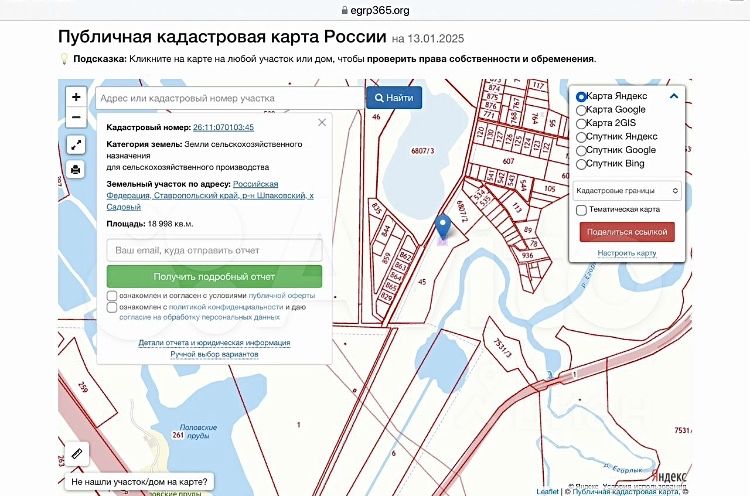Click the Leaflet attribution link

547,491
